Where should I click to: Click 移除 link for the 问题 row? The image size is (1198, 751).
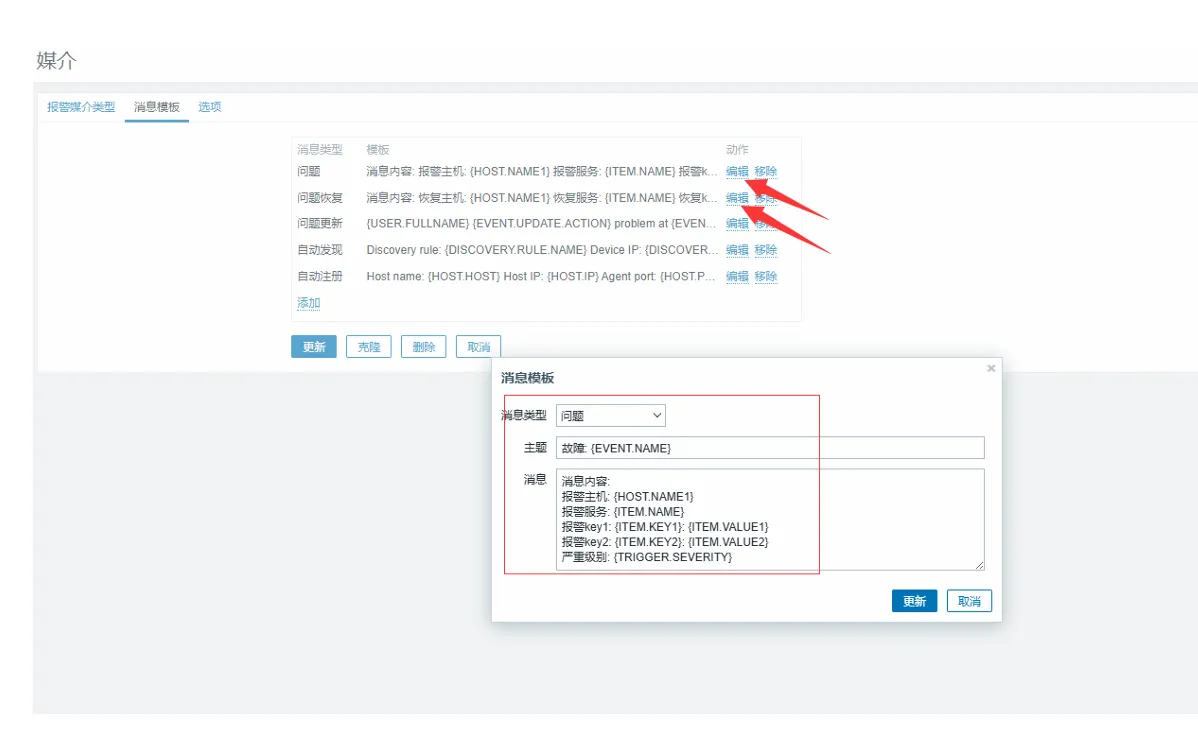click(765, 171)
